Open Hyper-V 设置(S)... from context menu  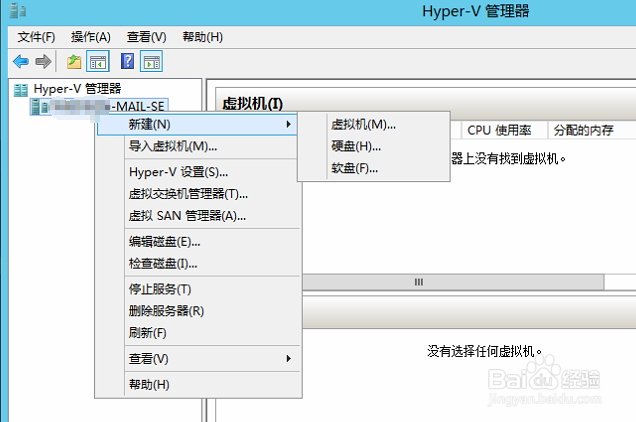pyautogui.click(x=199, y=172)
